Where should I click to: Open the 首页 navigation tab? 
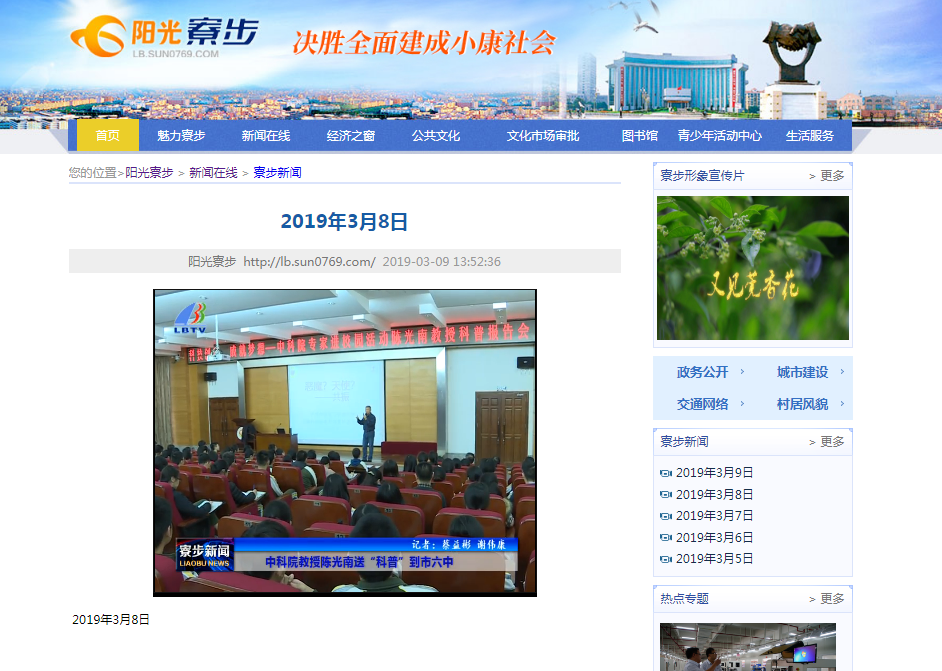108,135
